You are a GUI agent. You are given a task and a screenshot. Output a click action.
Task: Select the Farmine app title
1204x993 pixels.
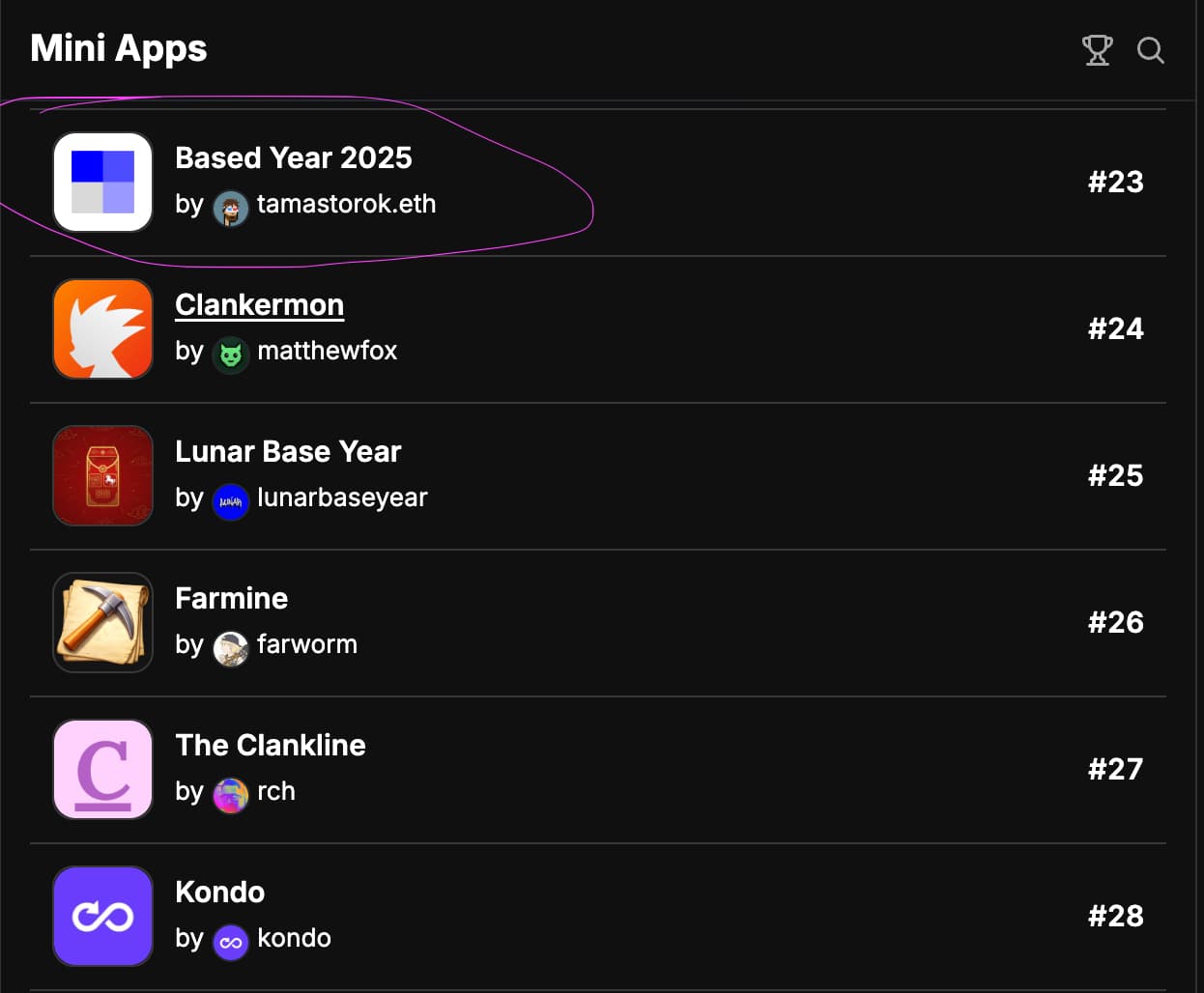(231, 599)
